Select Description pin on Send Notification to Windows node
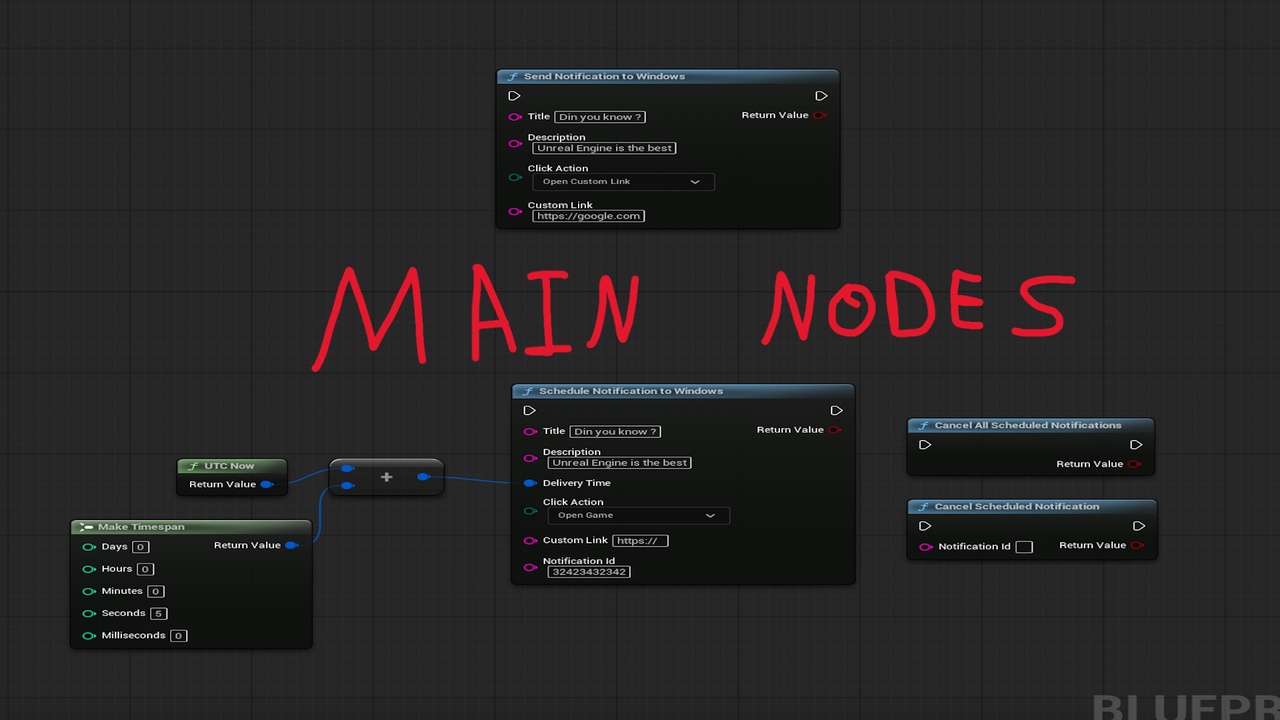Image resolution: width=1280 pixels, height=720 pixels. [x=515, y=143]
